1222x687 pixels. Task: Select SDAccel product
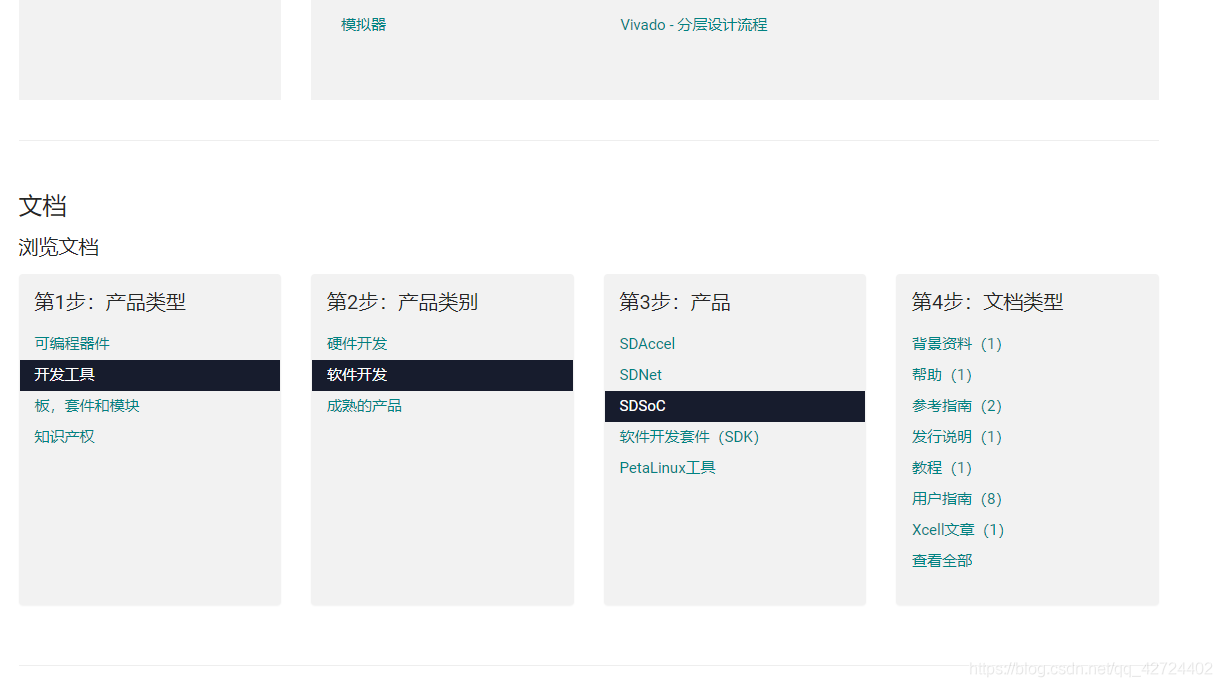pyautogui.click(x=647, y=344)
